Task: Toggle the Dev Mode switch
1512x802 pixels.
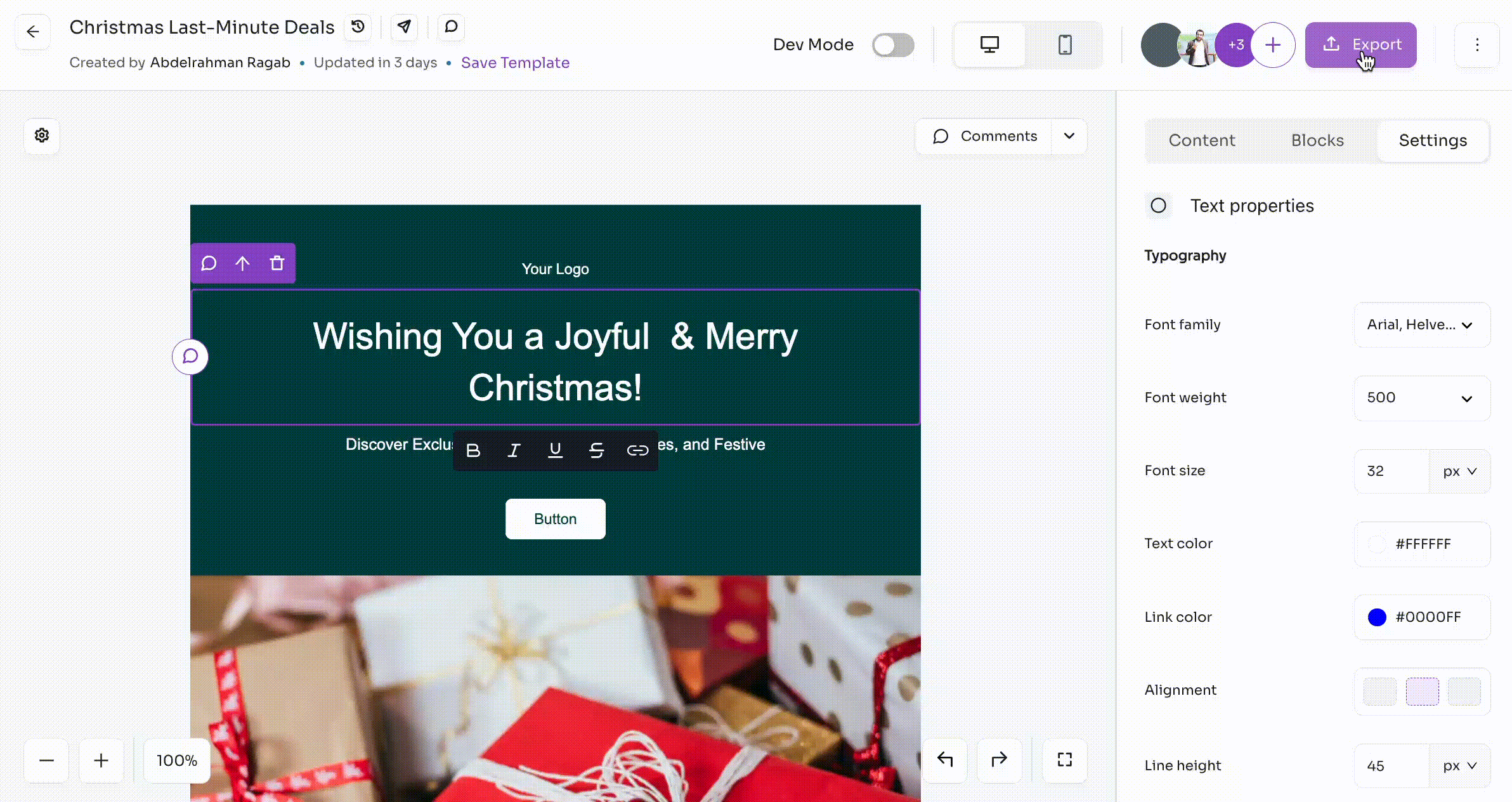Action: tap(892, 44)
